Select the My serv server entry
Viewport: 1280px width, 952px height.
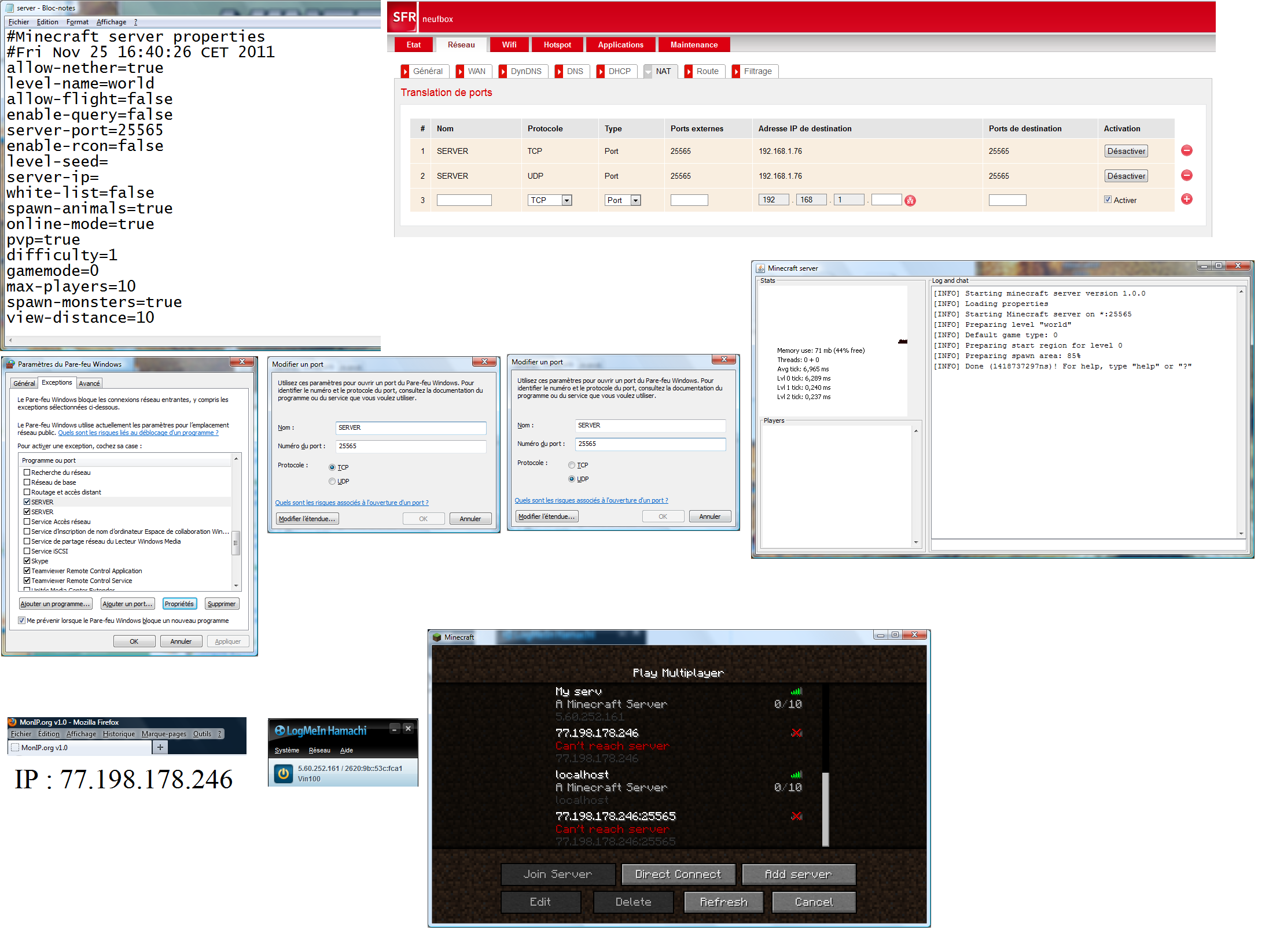[x=678, y=704]
